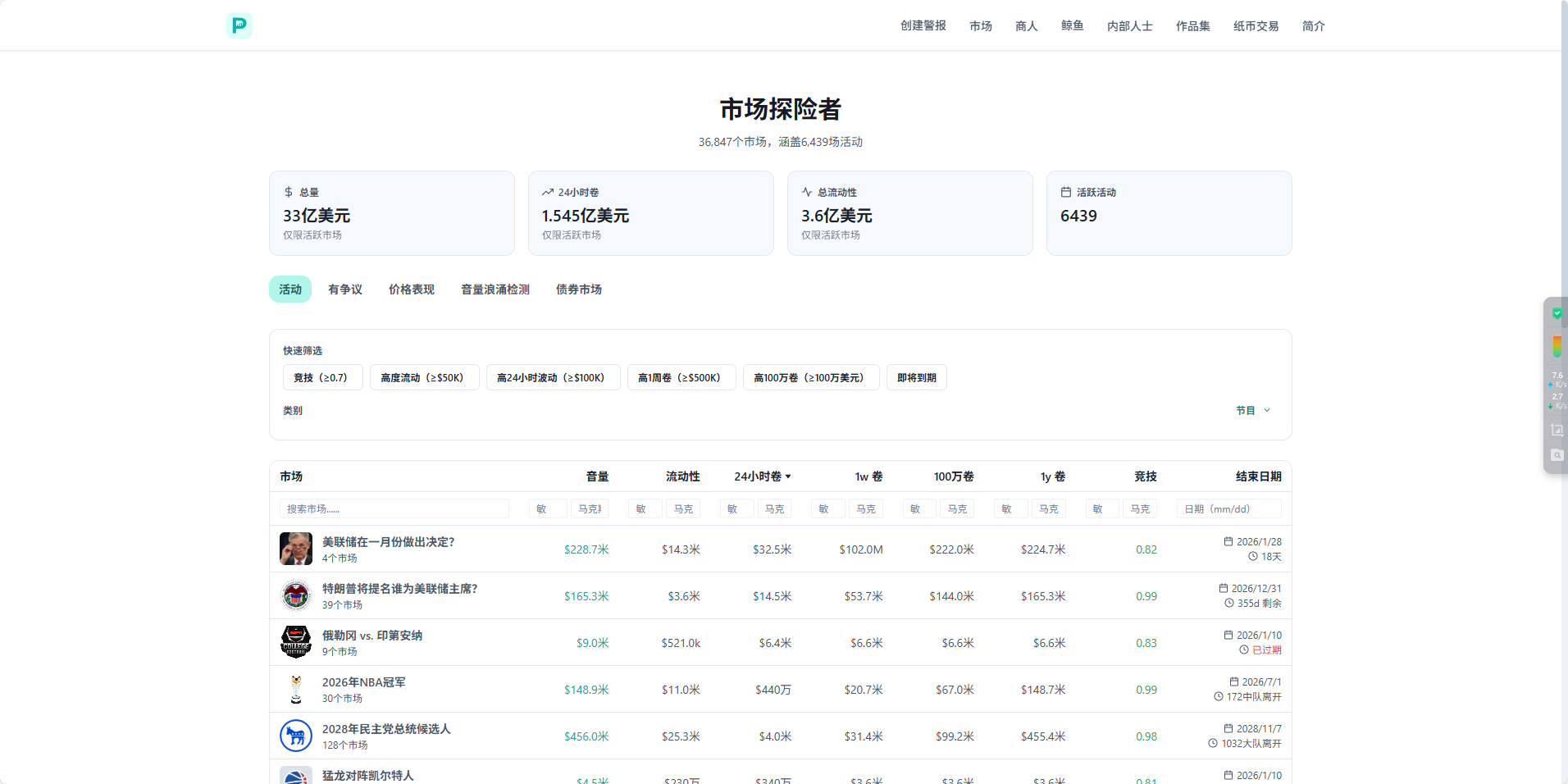Toggle the 竞技 (≥0.7) quick filter
This screenshot has width=1568, height=784.
point(323,377)
